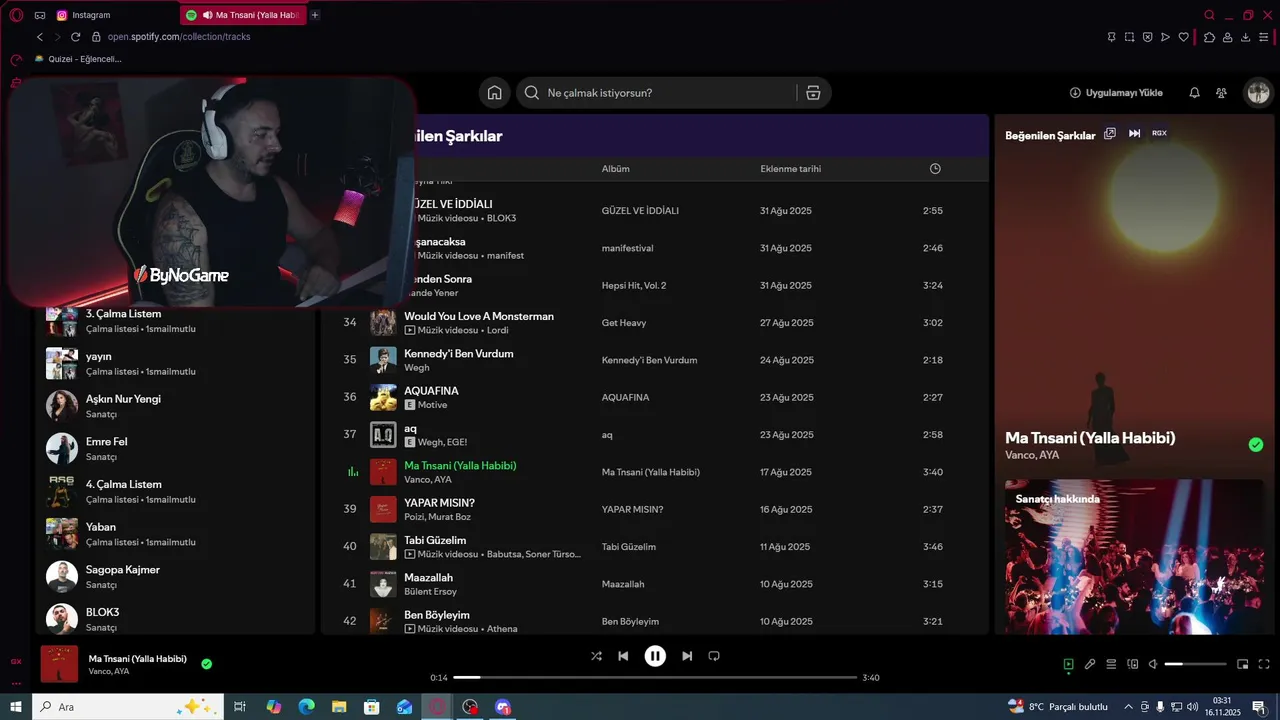Viewport: 1280px width, 720px height.
Task: Open the yayın playlist in sidebar
Action: [175, 363]
